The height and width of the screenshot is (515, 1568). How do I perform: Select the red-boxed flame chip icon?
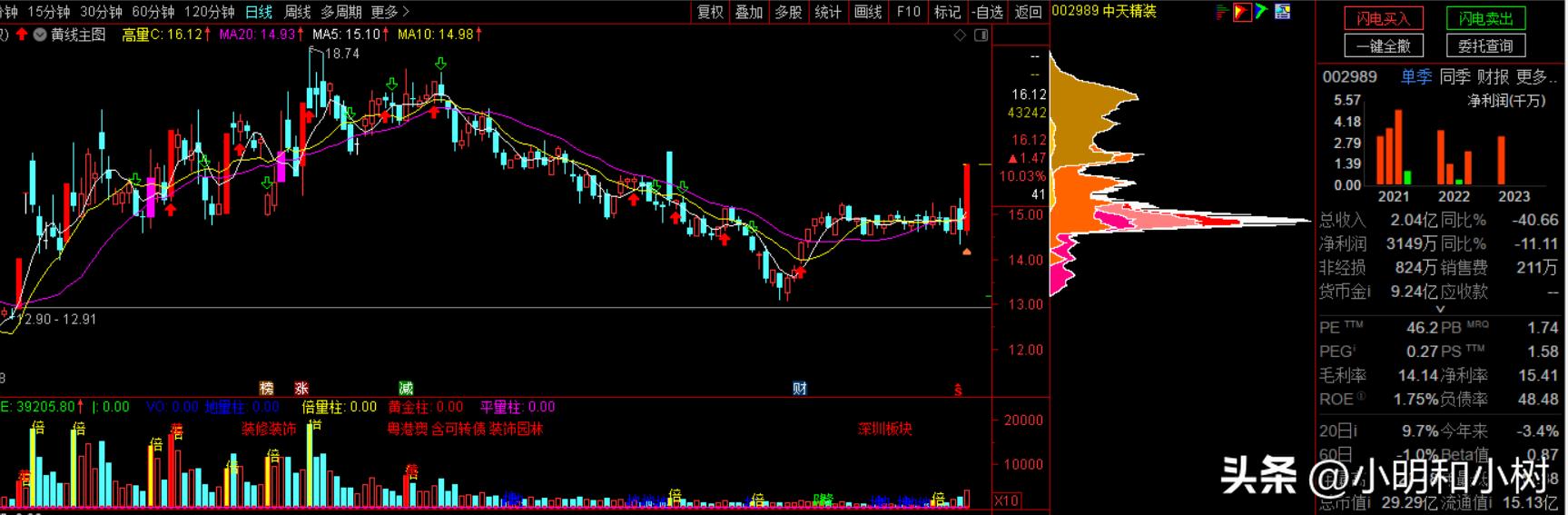point(1241,12)
